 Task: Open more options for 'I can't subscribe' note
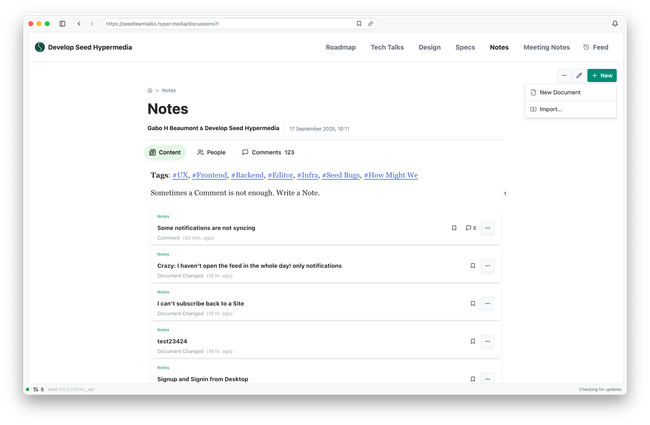tap(487, 304)
